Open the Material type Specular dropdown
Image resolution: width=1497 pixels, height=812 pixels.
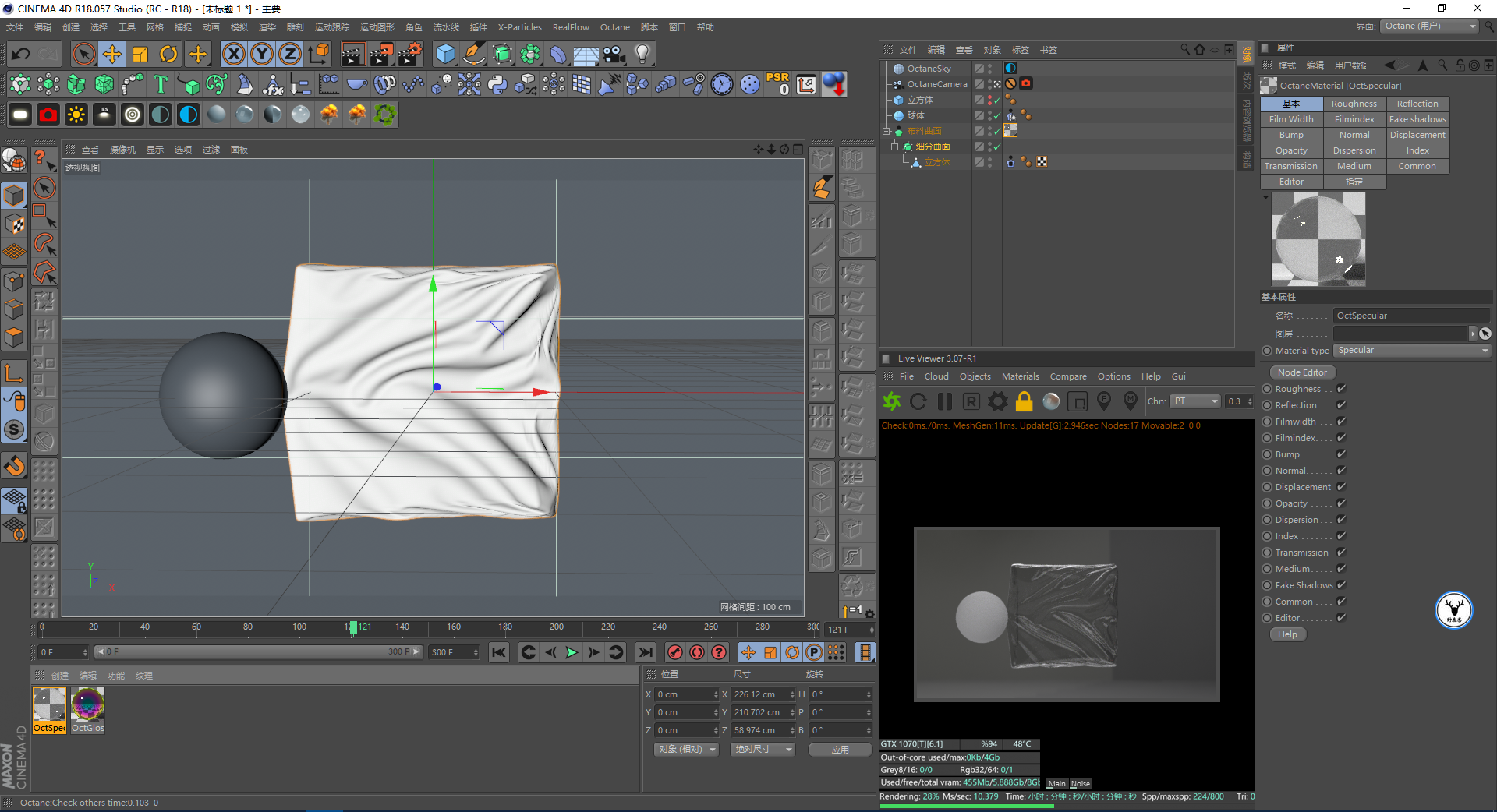[1412, 351]
